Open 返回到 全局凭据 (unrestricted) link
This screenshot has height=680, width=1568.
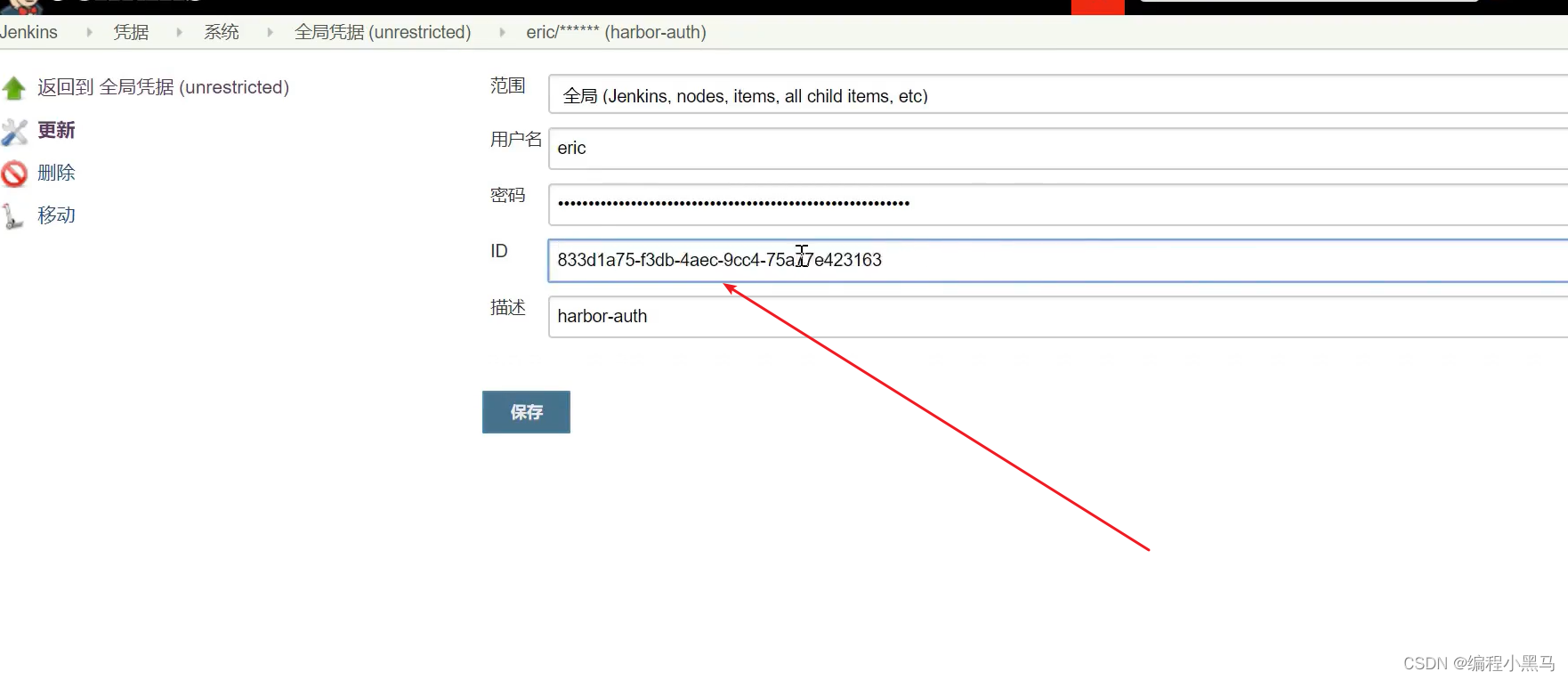164,87
